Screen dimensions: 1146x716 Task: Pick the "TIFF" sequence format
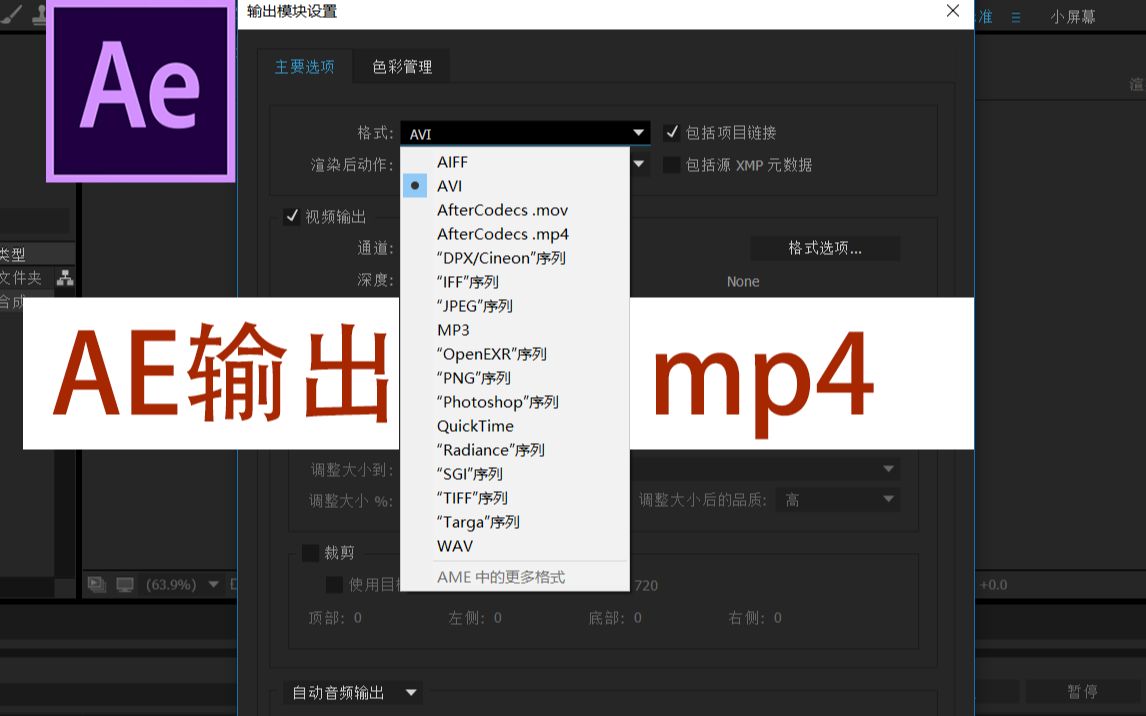click(x=515, y=498)
